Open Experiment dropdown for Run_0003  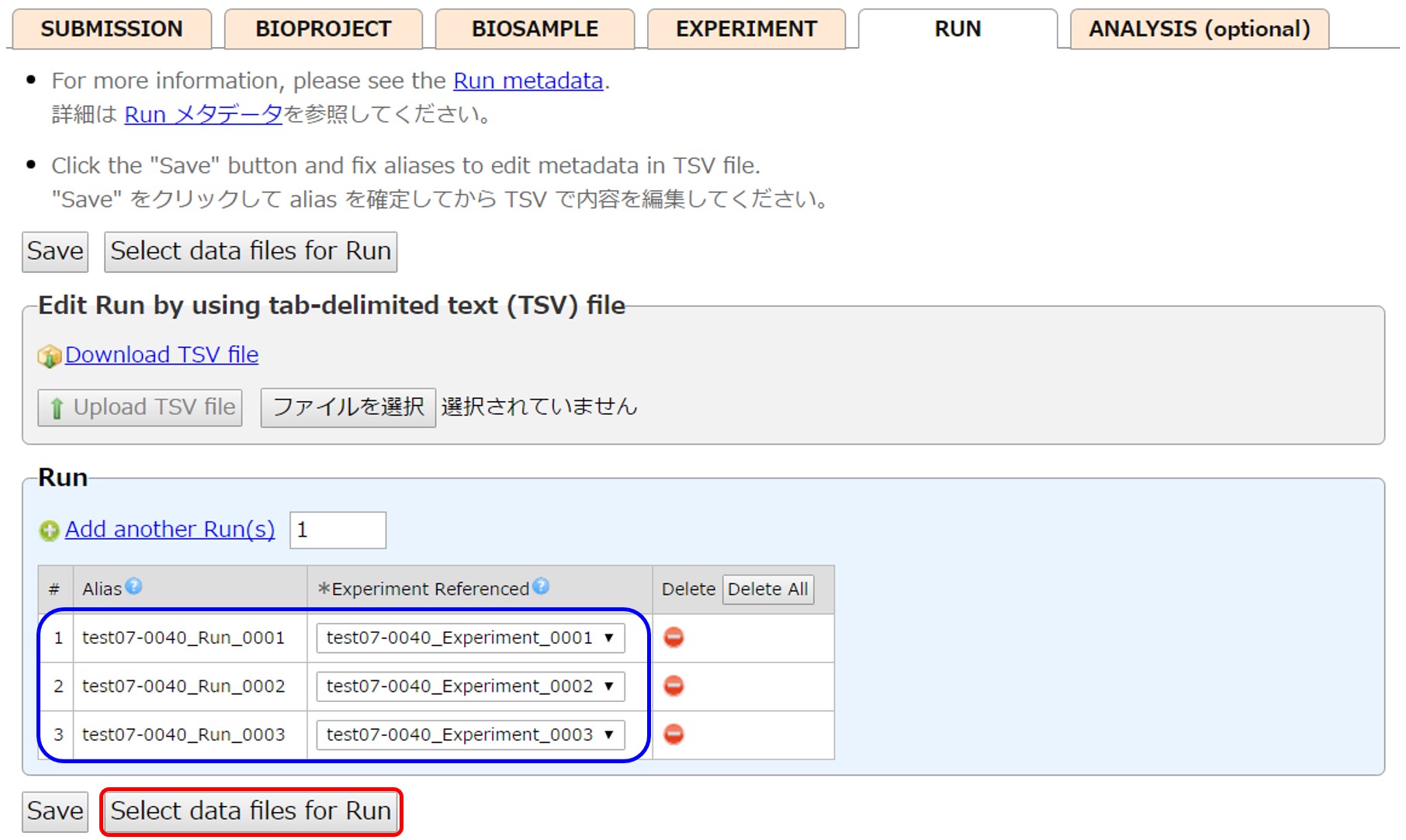coord(469,734)
